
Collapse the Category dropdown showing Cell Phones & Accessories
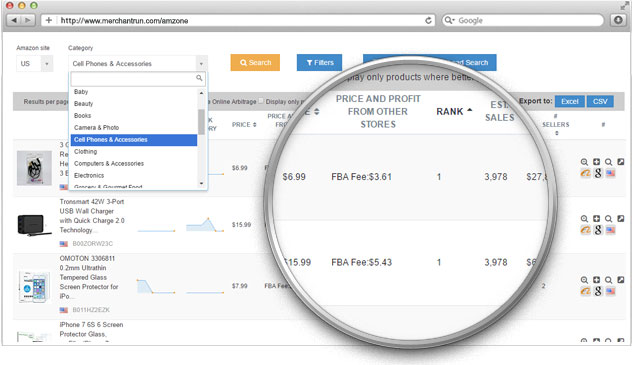138,64
